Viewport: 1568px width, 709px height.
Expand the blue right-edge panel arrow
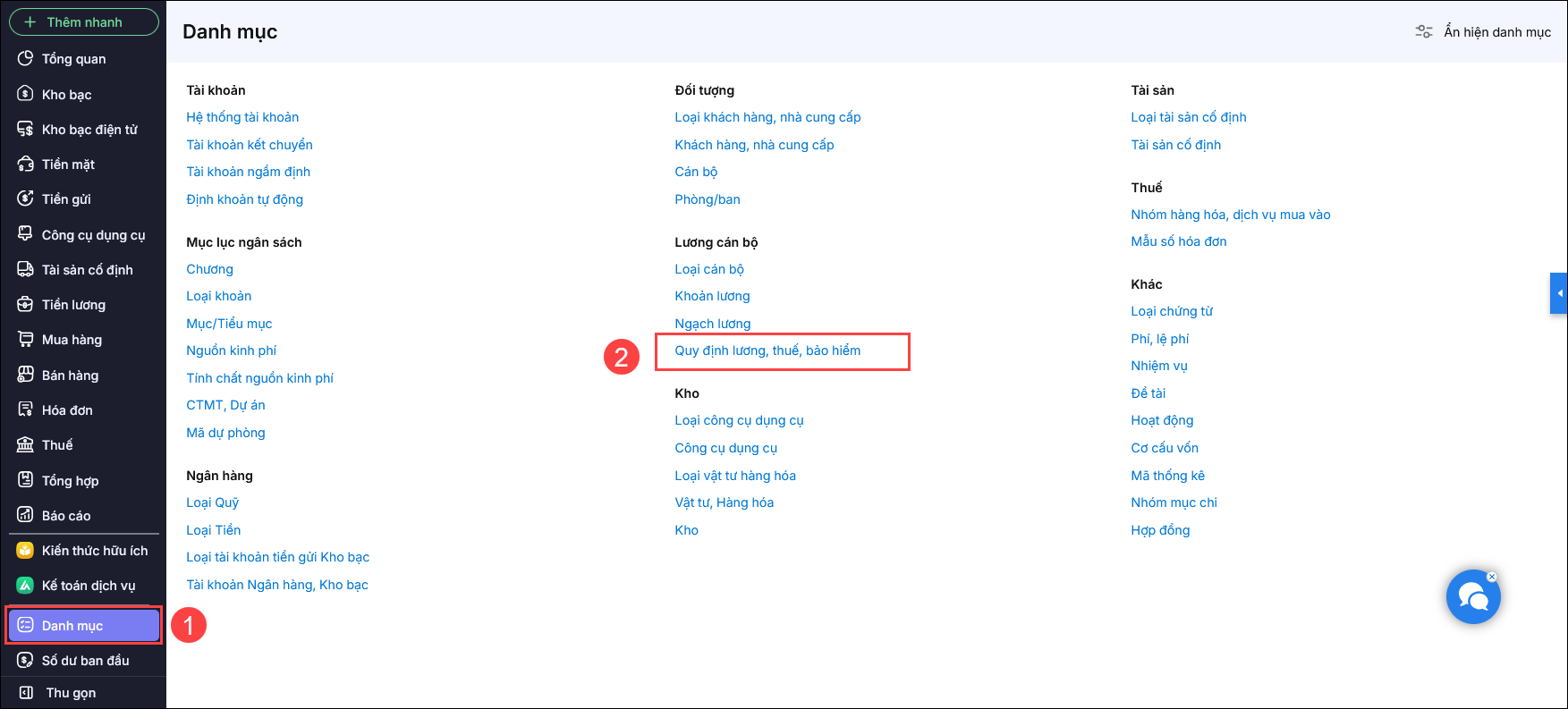click(1559, 293)
